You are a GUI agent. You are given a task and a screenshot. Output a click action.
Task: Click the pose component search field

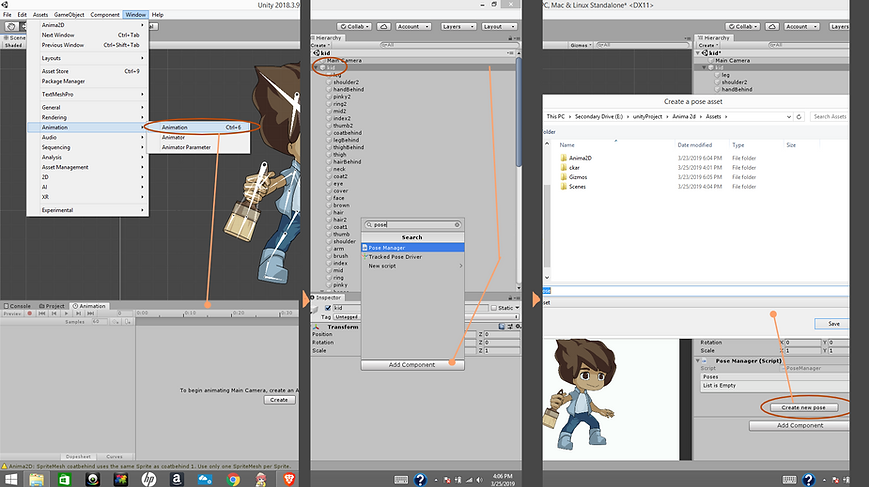click(x=413, y=224)
